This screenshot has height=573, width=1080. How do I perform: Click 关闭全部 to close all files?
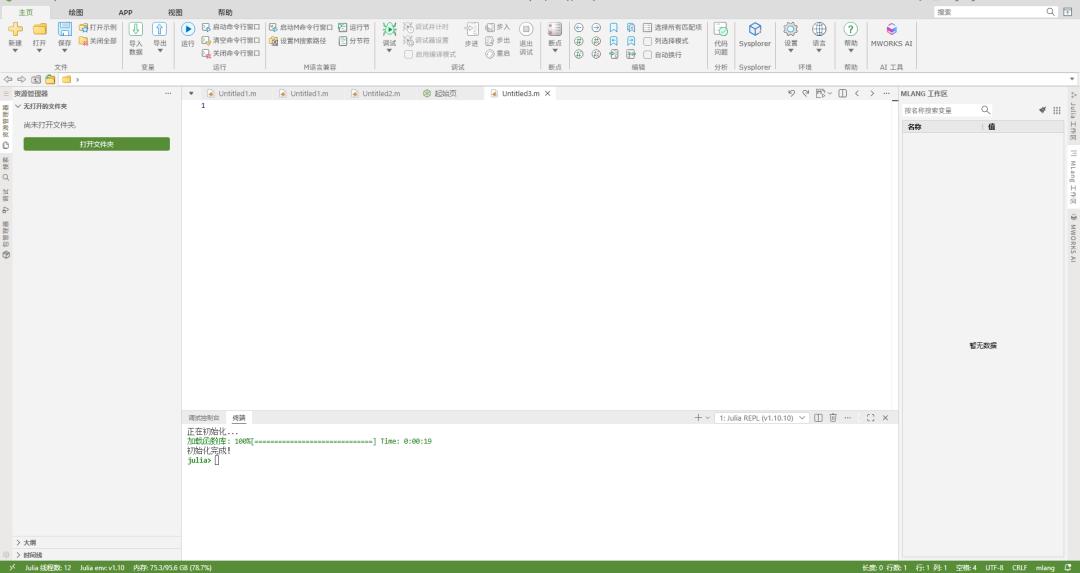(98, 41)
